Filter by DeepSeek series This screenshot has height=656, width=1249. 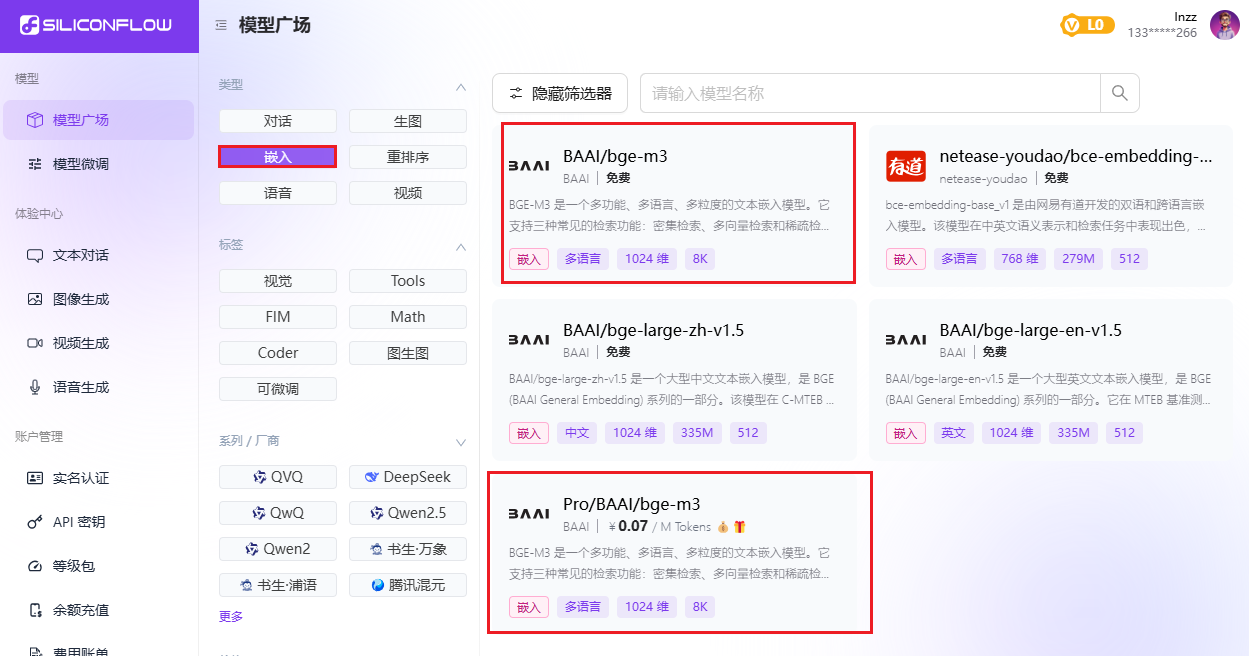point(408,477)
